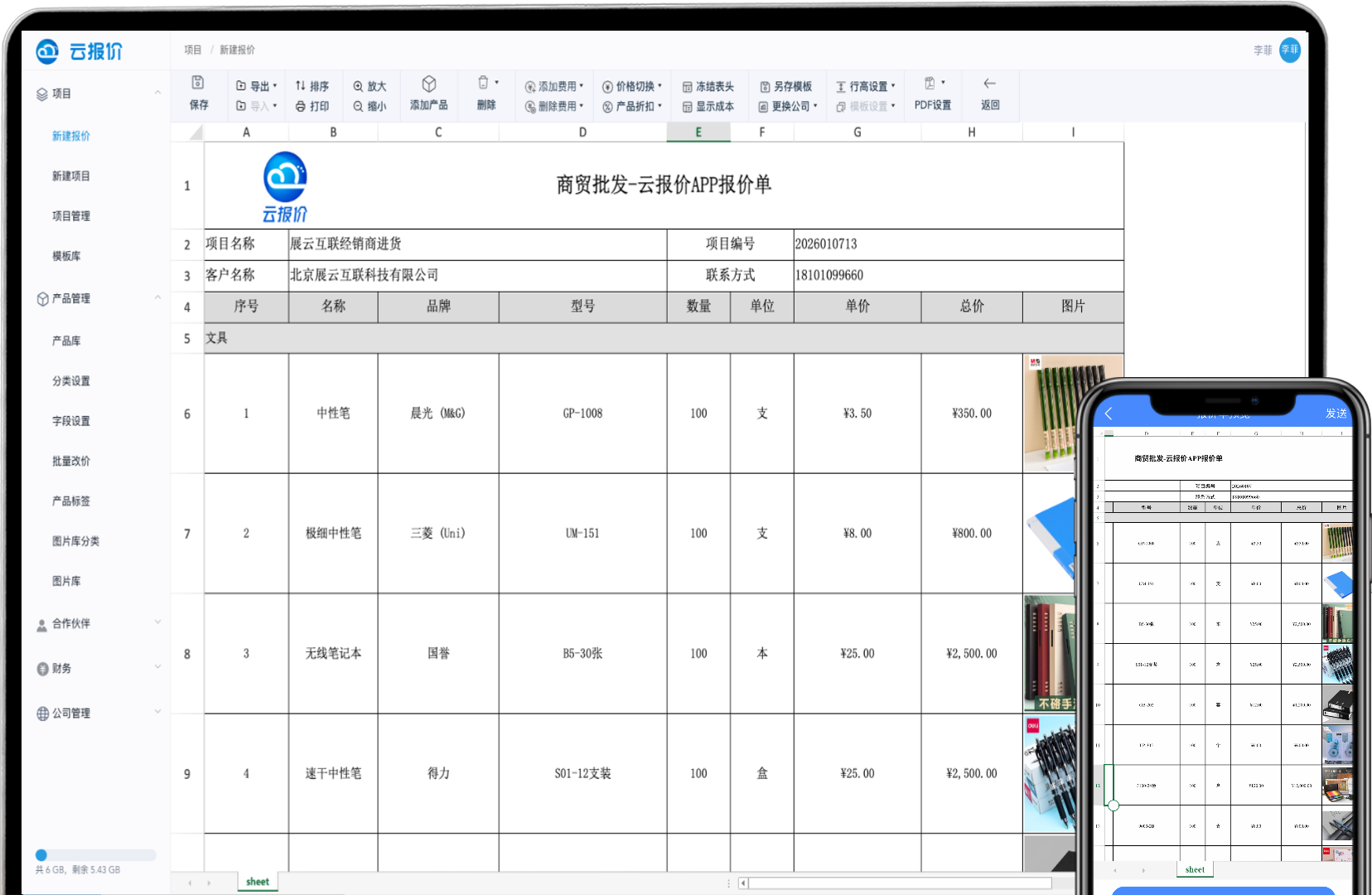This screenshot has height=895, width=1372.
Task: Click the ¥2,500.00 total for 无线笔记本
Action: coord(972,654)
